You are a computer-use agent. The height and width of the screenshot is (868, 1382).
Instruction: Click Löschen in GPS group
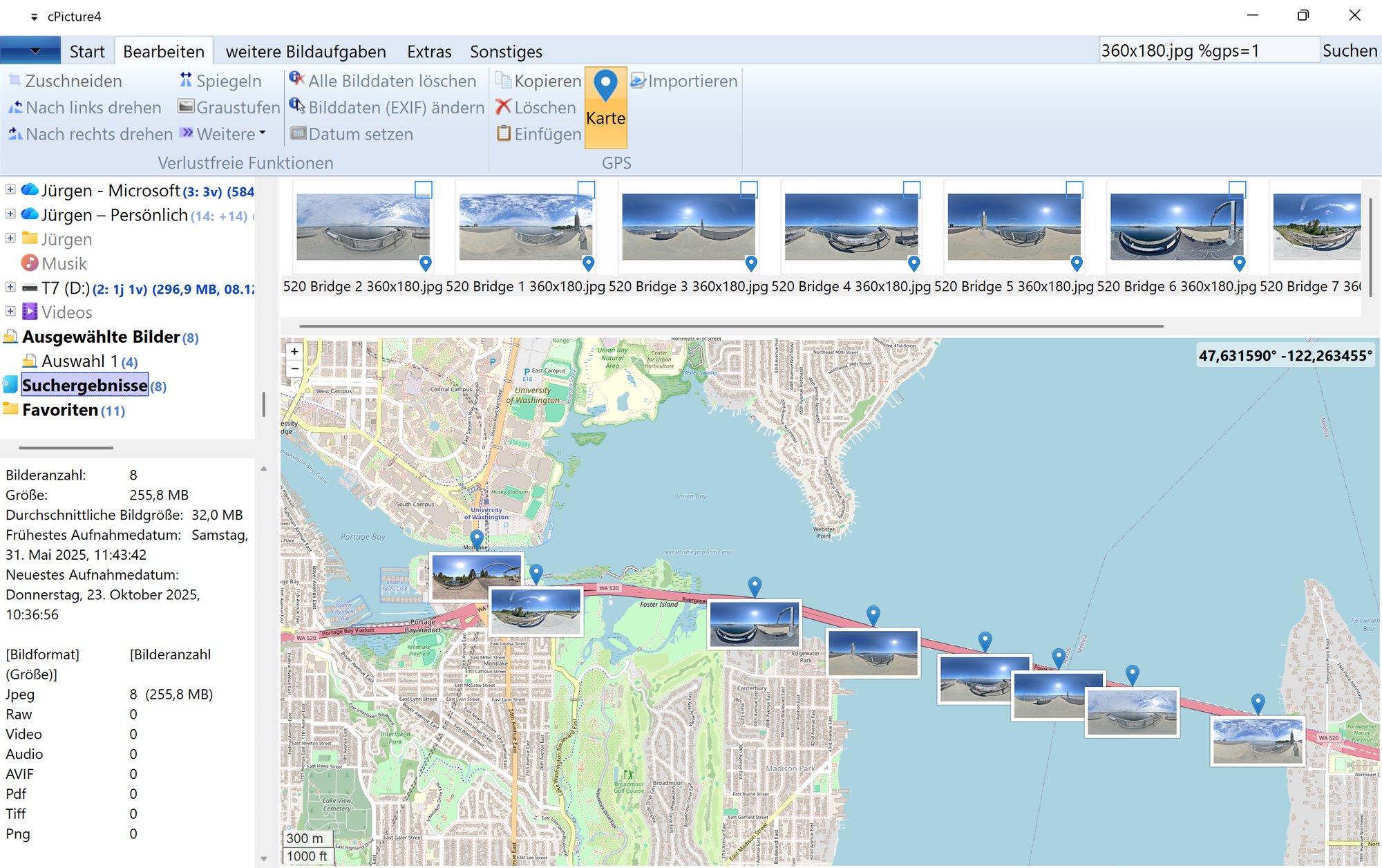pyautogui.click(x=536, y=108)
